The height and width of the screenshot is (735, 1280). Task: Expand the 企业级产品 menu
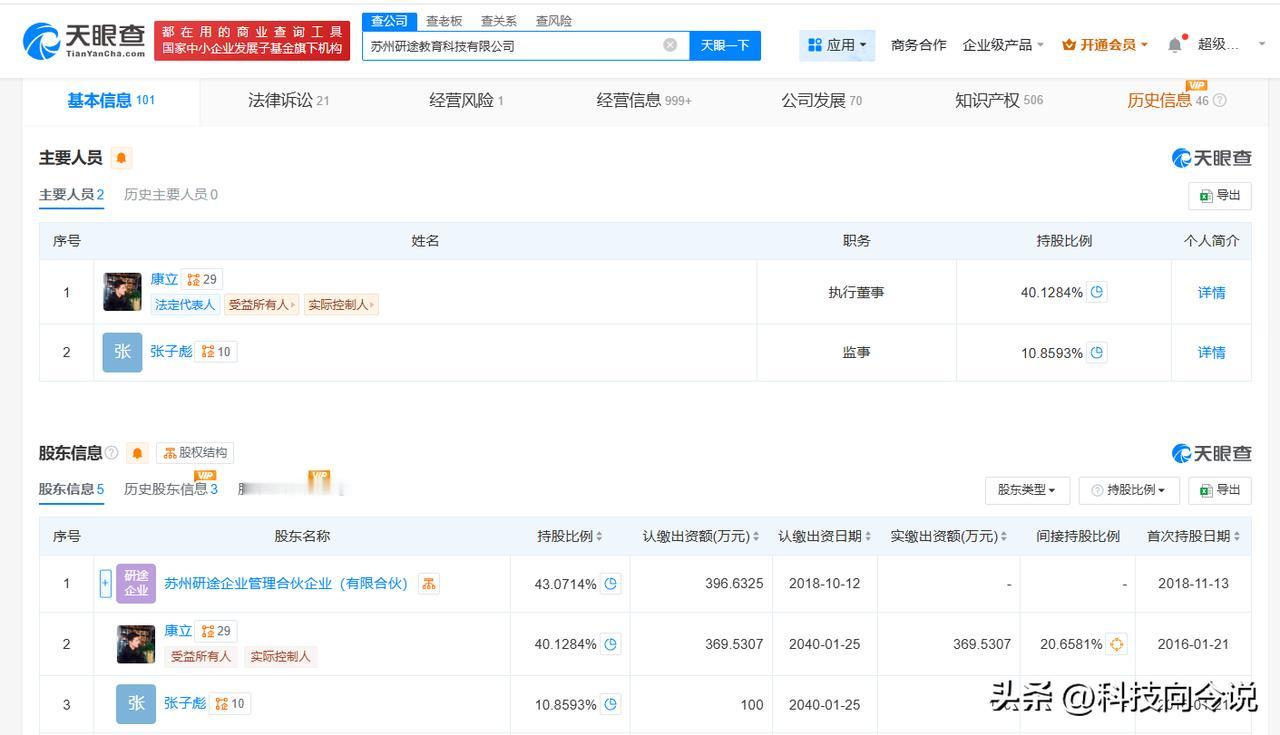(1003, 45)
